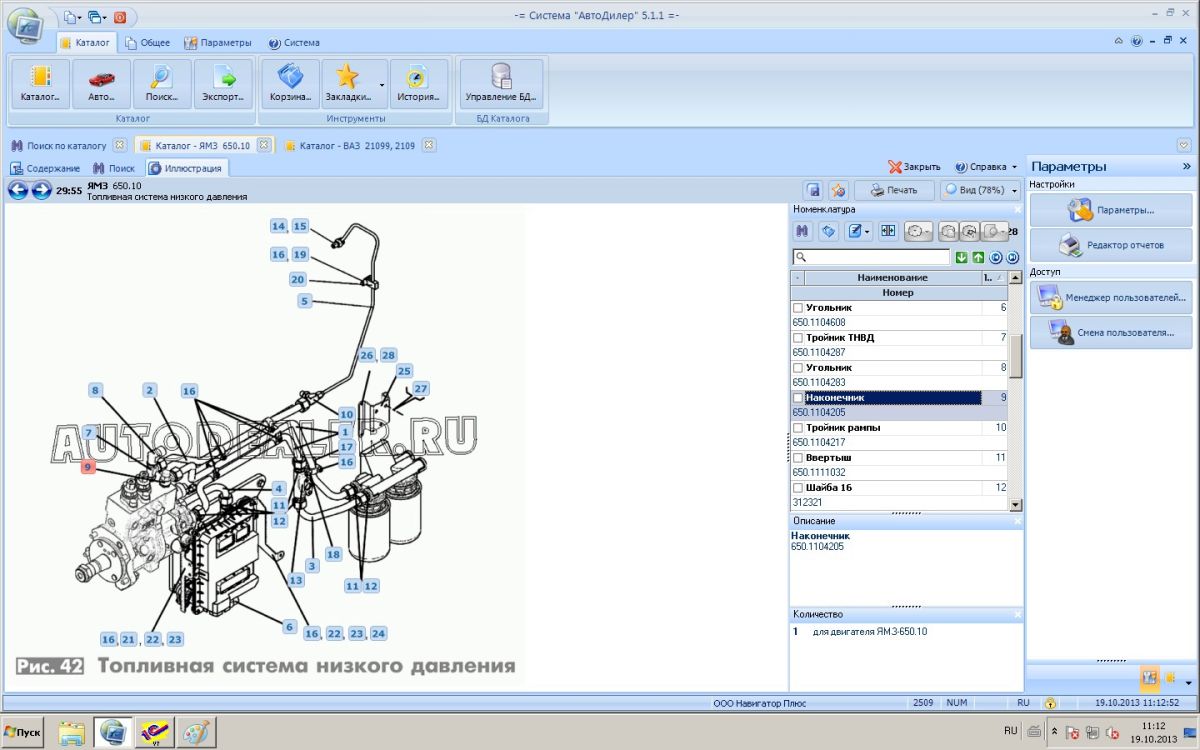Expand the Справка dropdown
Screen dimensions: 1200x750
pos(1014,167)
